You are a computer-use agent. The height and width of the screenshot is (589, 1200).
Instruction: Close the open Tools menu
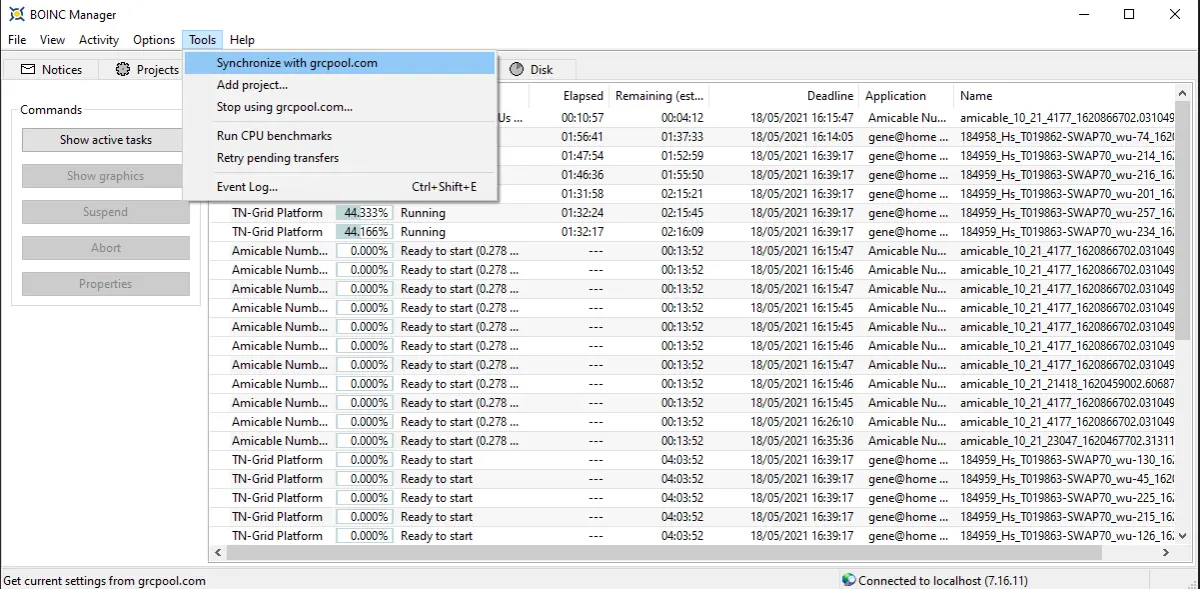tap(203, 40)
